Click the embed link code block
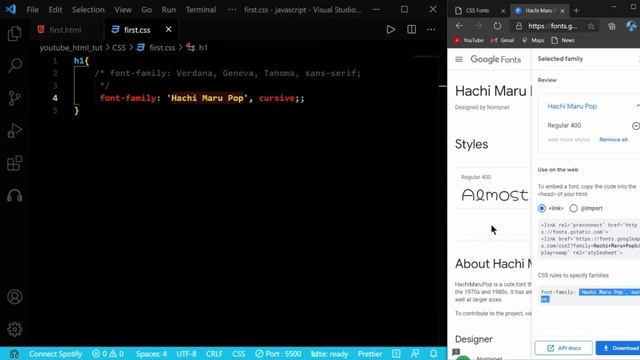 click(x=589, y=239)
